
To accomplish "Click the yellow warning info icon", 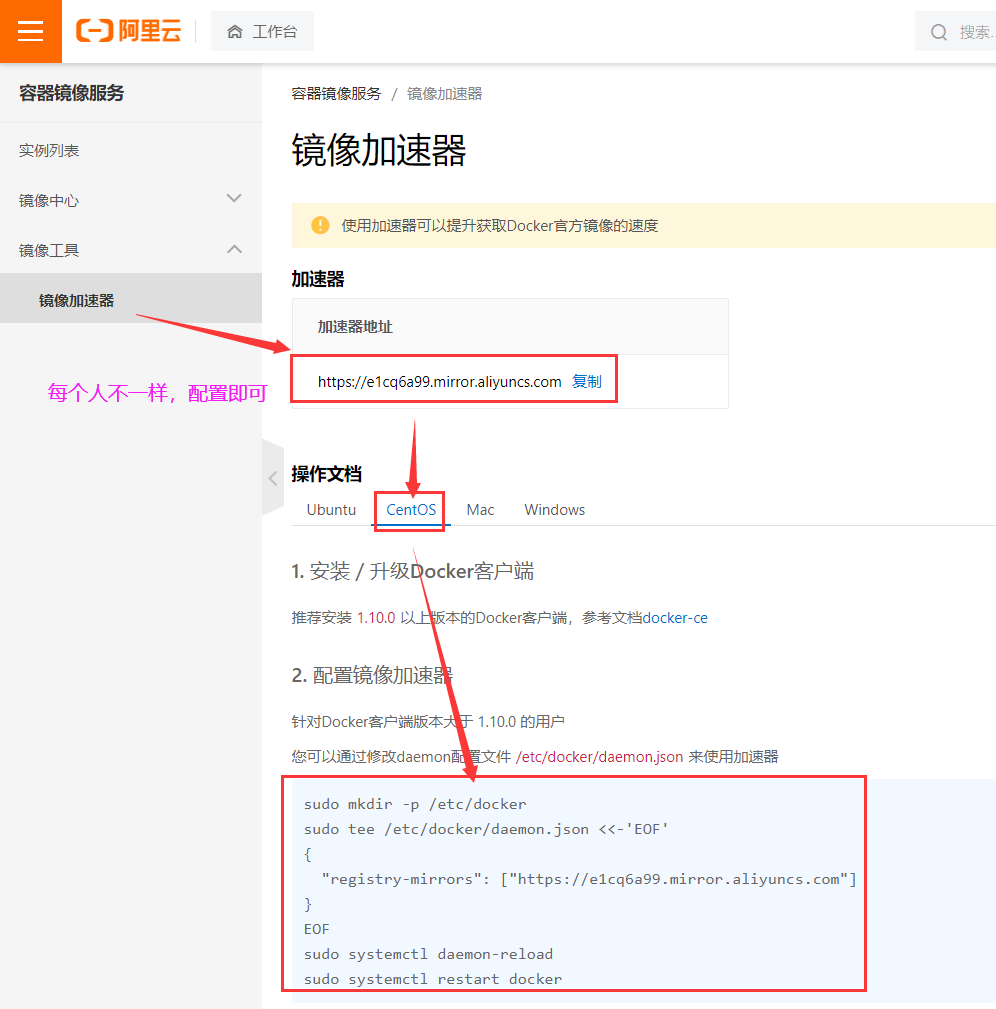I will coord(320,225).
